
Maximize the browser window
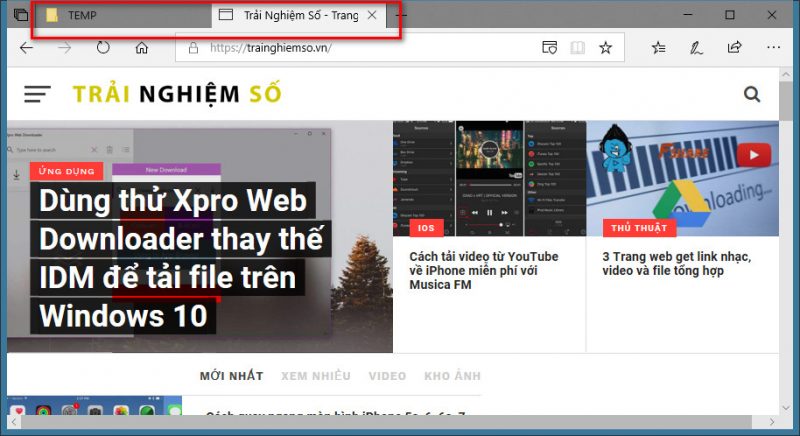point(730,15)
